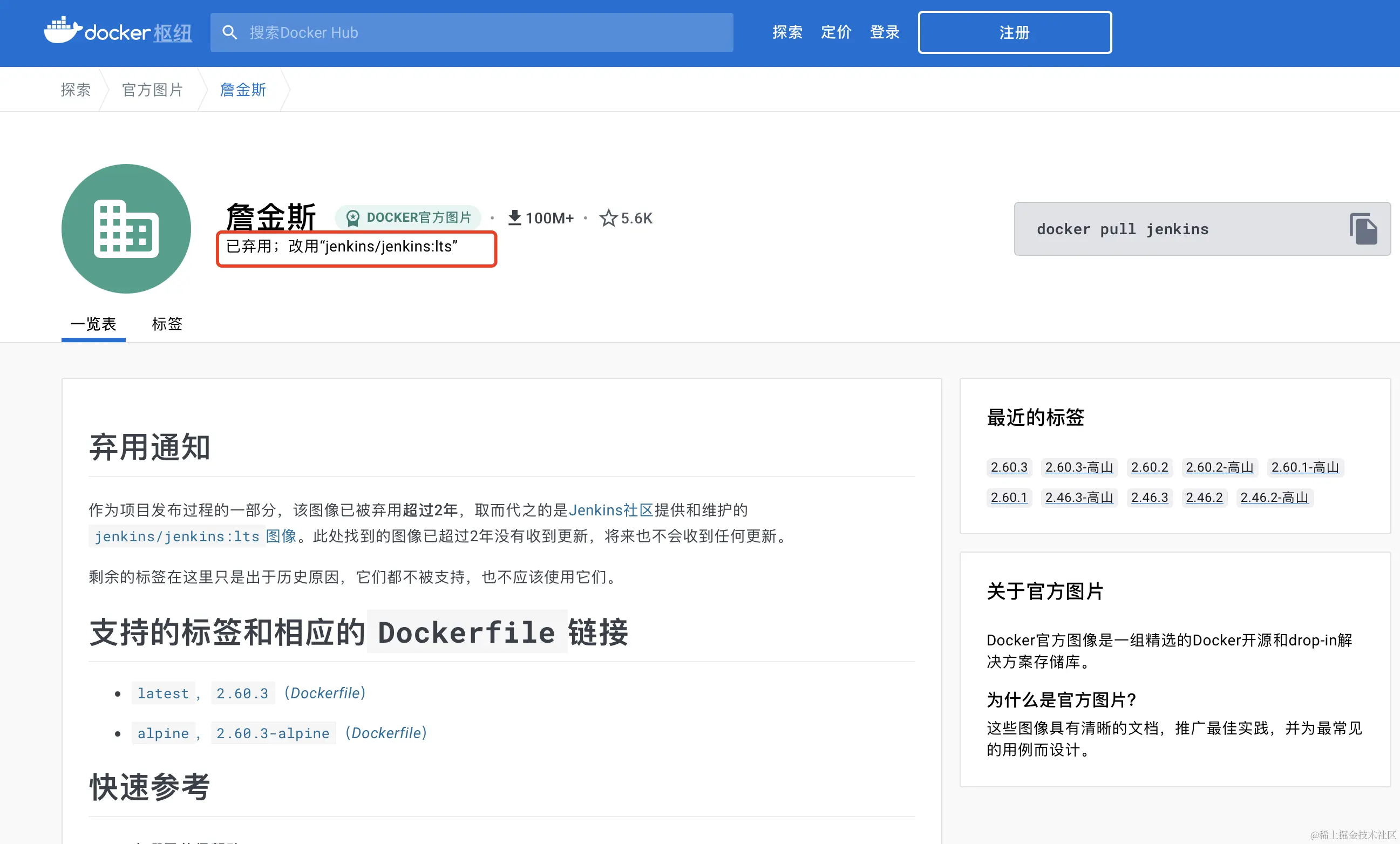Click the 2.60.3-alpine tag link
Screen dimensions: 1400x844
[x=273, y=733]
